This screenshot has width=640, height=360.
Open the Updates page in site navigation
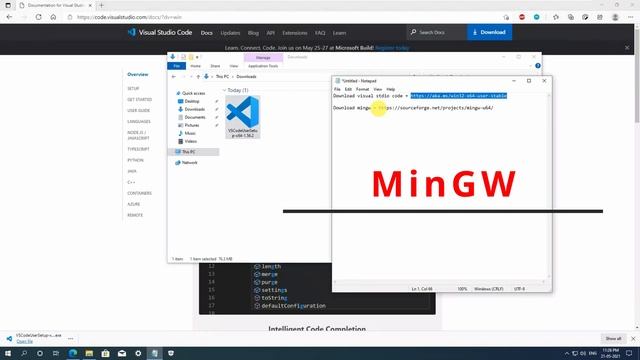point(230,33)
